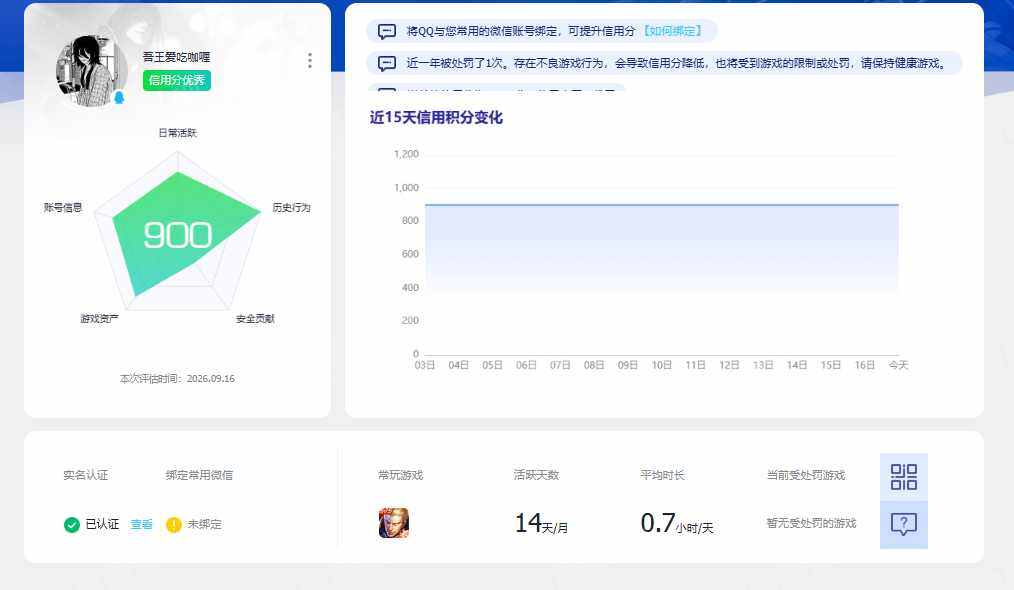Click the 0.7小时/天 average duration value
Image resolution: width=1014 pixels, height=590 pixels.
[x=677, y=523]
